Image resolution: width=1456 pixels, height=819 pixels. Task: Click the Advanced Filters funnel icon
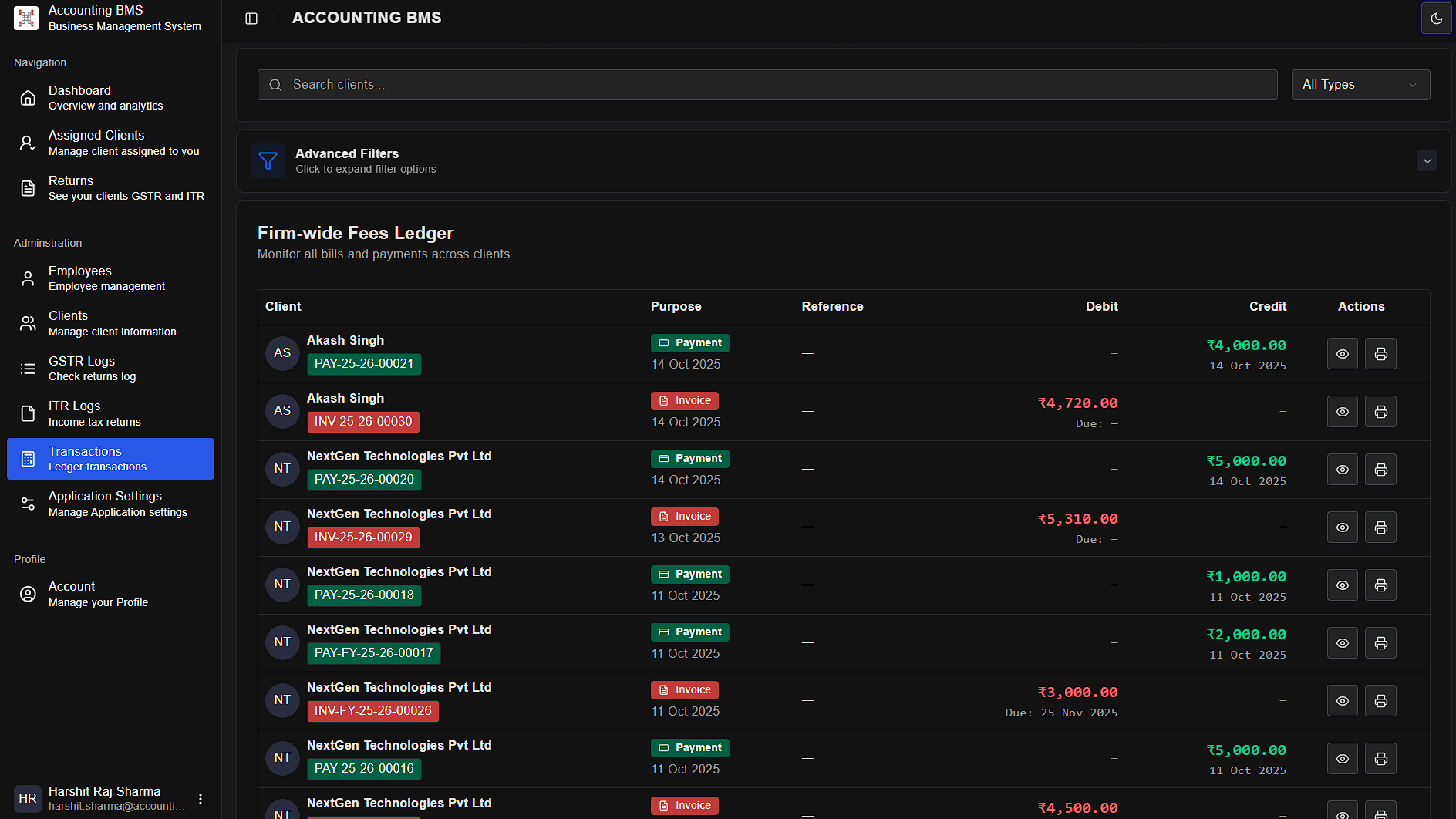tap(268, 160)
